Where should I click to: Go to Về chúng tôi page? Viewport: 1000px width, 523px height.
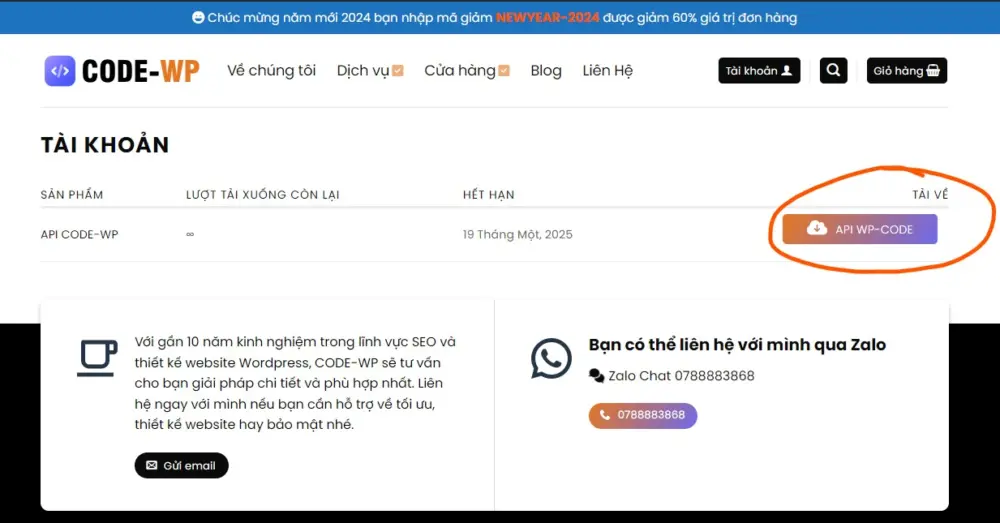(x=271, y=70)
